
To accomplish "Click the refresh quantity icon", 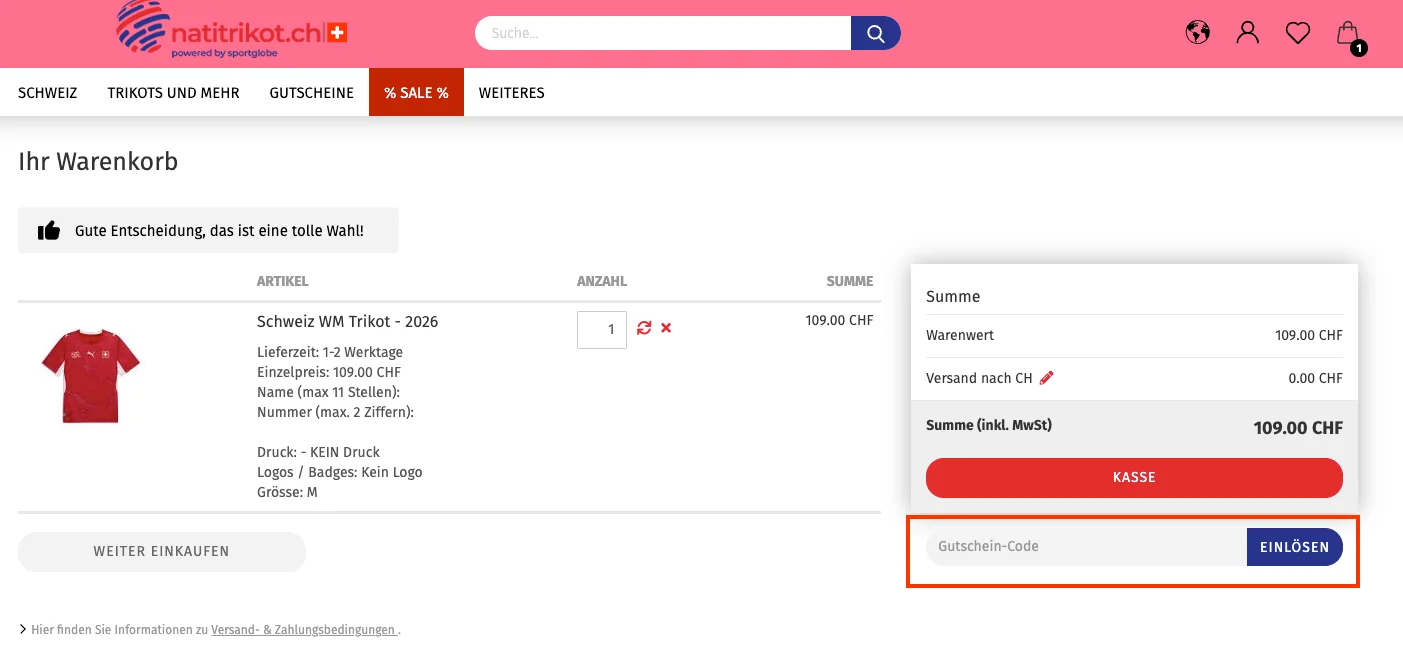I will tap(644, 328).
